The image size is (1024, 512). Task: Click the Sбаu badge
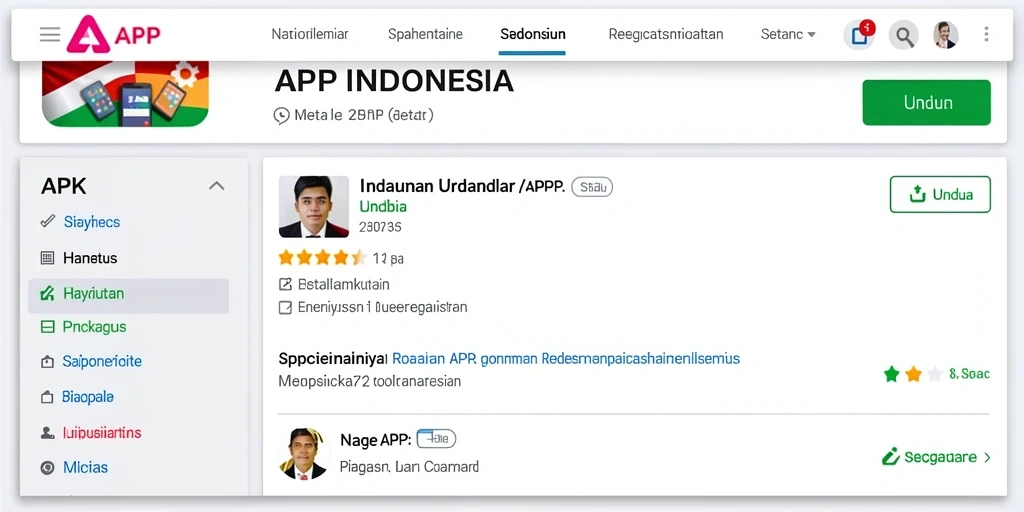click(x=592, y=187)
